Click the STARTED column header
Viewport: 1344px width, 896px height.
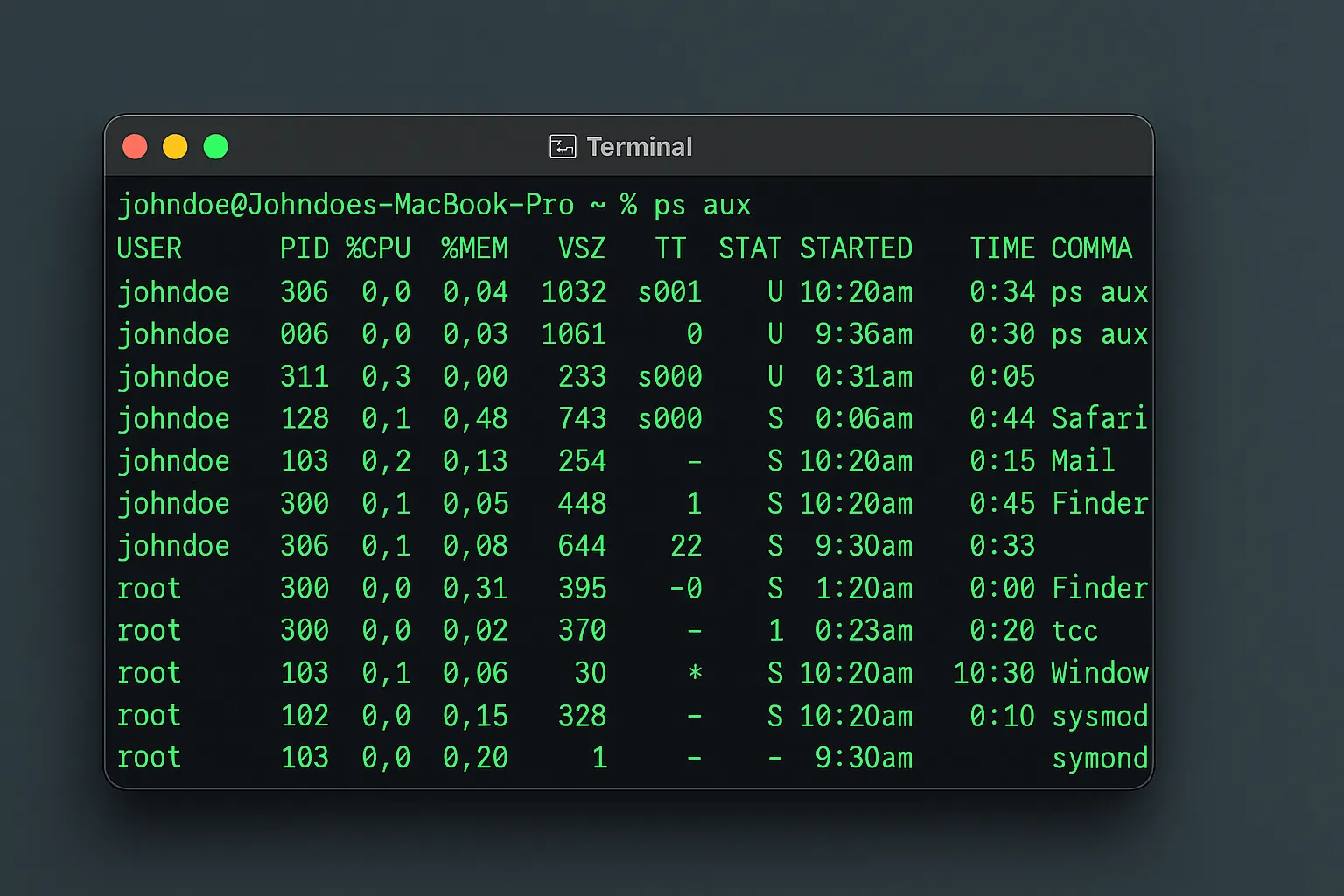click(856, 248)
